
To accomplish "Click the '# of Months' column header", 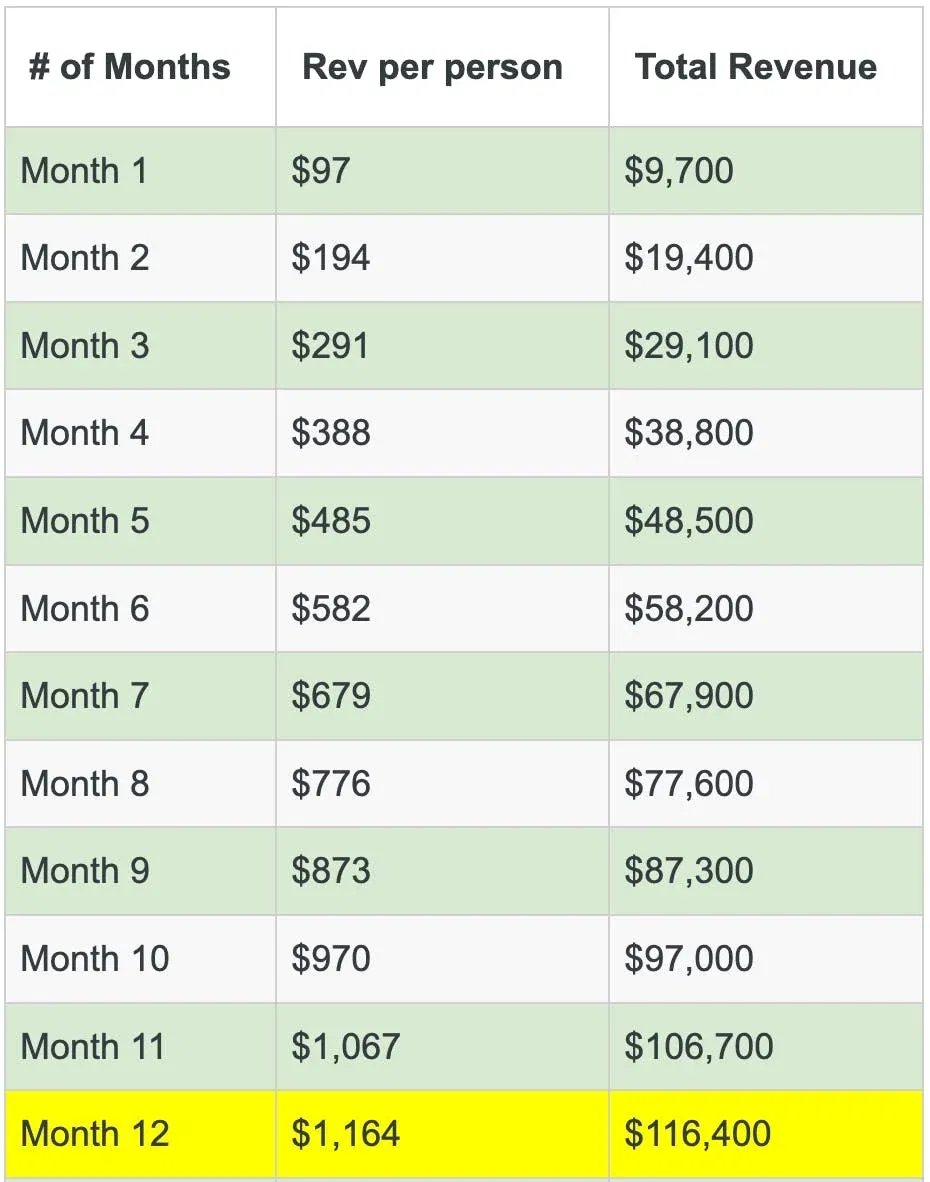I will click(140, 67).
